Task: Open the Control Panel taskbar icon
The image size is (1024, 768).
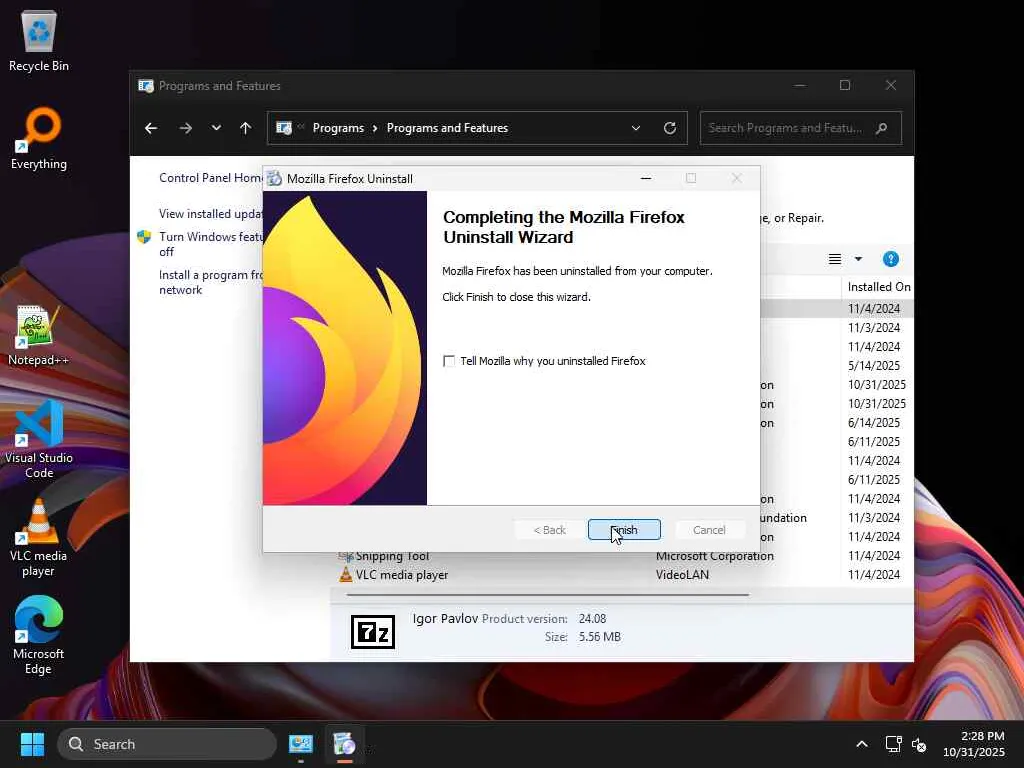Action: click(x=301, y=744)
